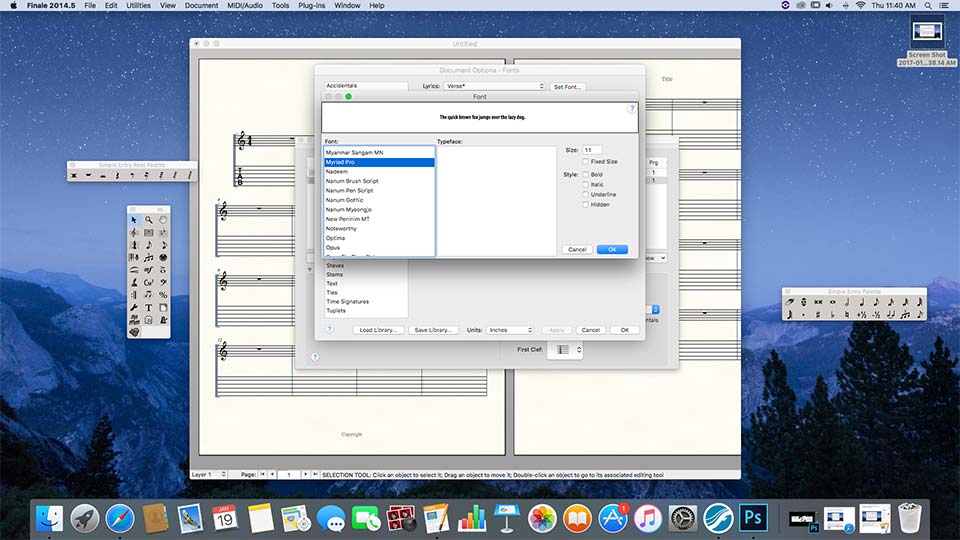Open the Lyrics Verse dropdown
The height and width of the screenshot is (540, 960).
(x=495, y=87)
